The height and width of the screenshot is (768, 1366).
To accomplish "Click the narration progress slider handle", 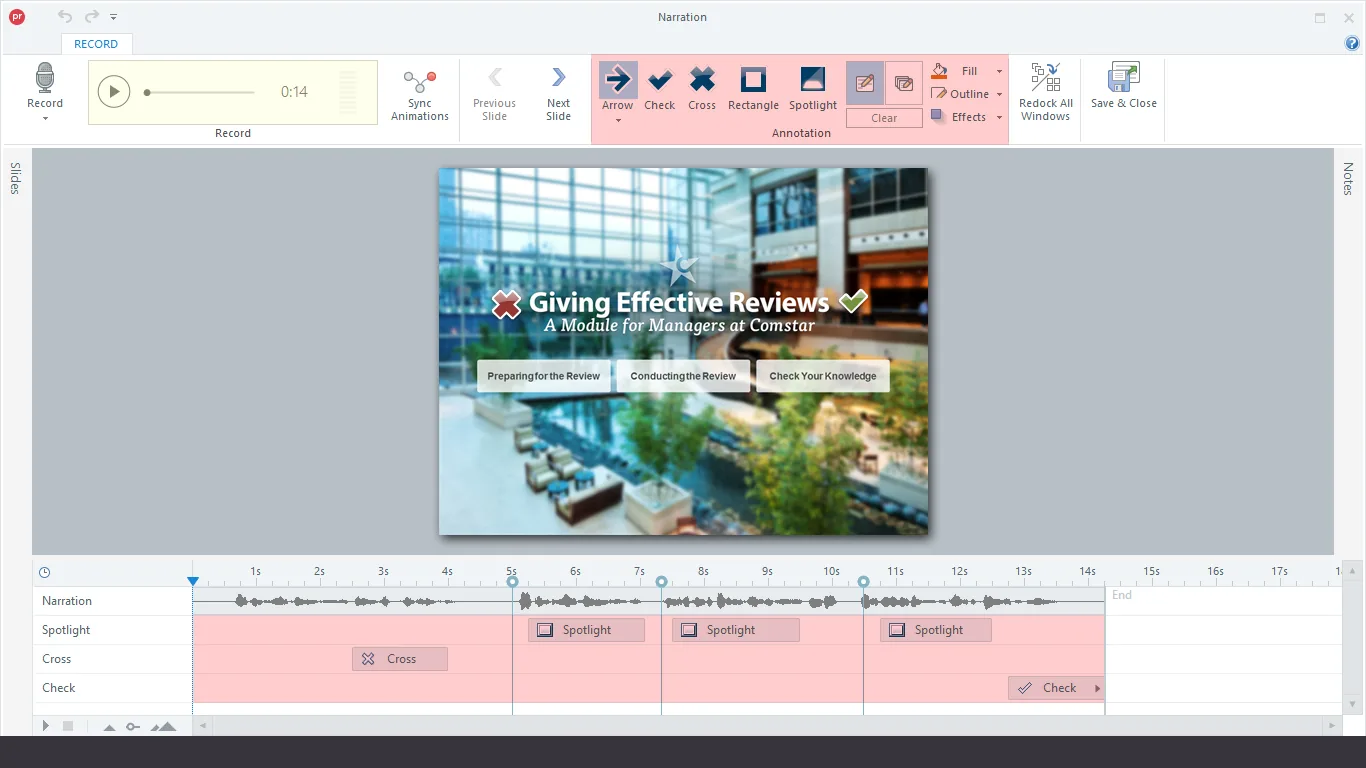I will point(147,92).
